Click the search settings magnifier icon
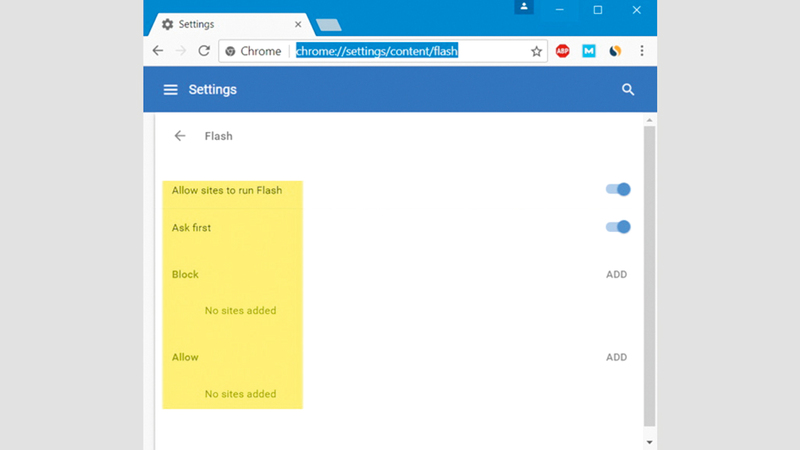This screenshot has height=450, width=800. click(x=628, y=90)
